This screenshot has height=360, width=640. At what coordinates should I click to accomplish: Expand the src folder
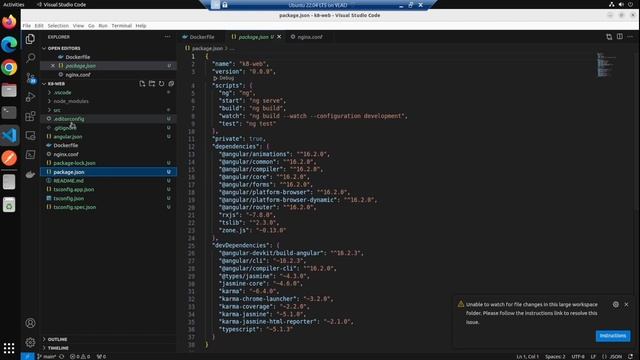57,110
